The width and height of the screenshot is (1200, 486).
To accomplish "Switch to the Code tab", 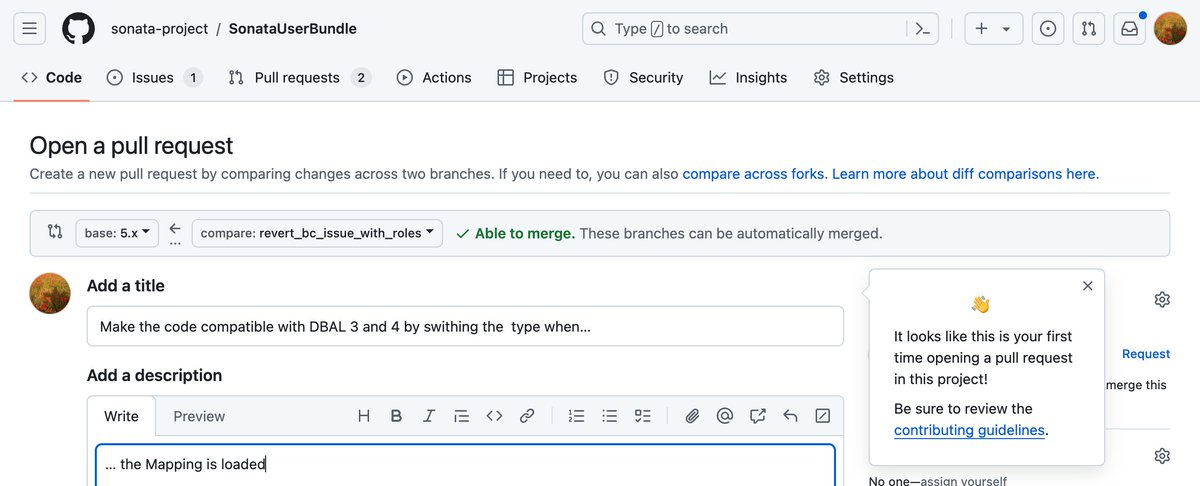I will pyautogui.click(x=52, y=77).
